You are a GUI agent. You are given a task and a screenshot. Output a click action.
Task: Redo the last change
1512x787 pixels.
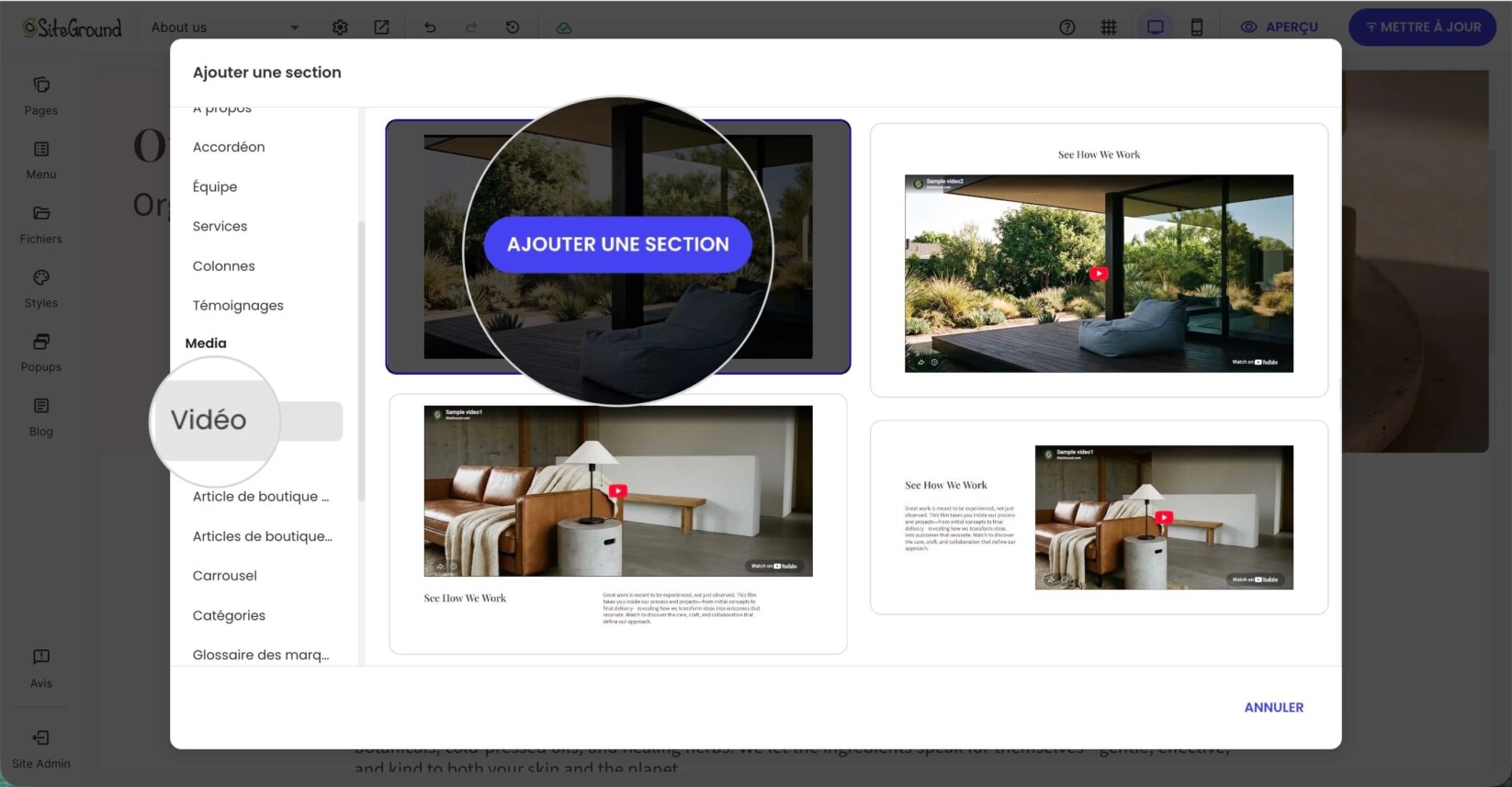(x=471, y=28)
